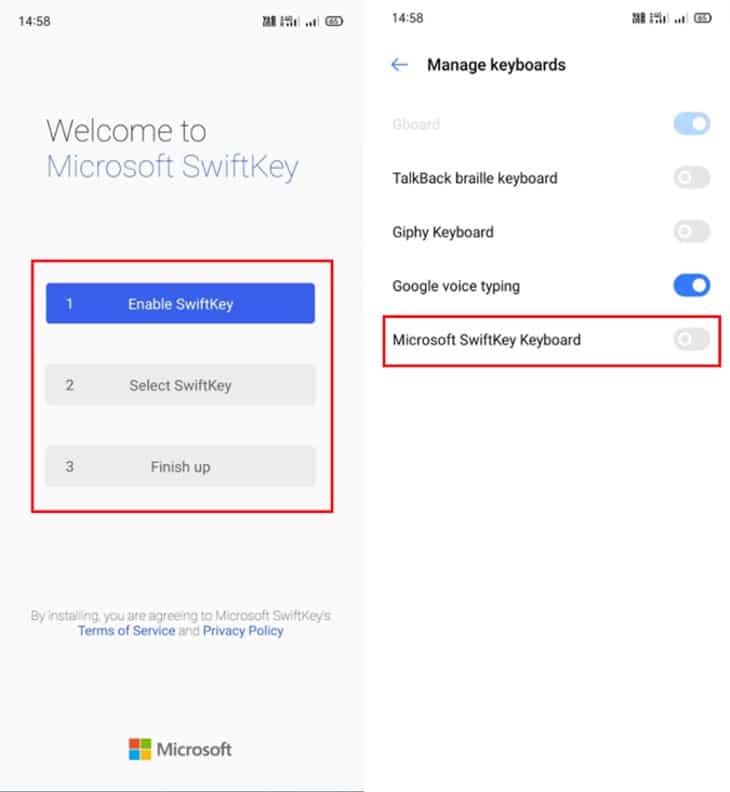Screen dimensions: 730x792
Task: Tap the Manage keyboards page title
Action: point(496,65)
